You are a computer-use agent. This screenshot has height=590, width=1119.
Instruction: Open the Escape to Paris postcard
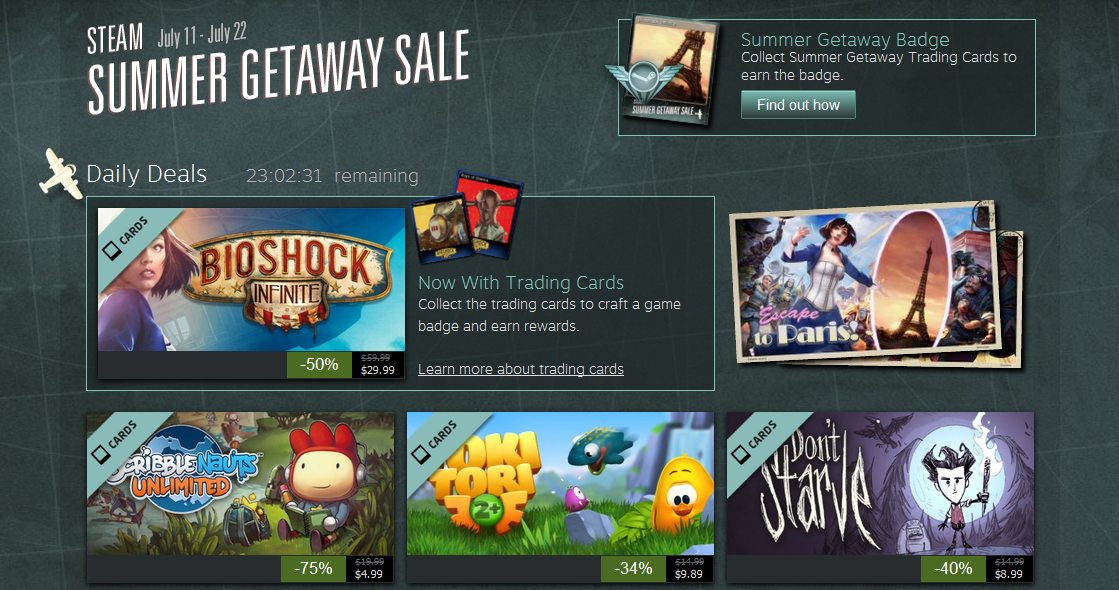click(876, 284)
